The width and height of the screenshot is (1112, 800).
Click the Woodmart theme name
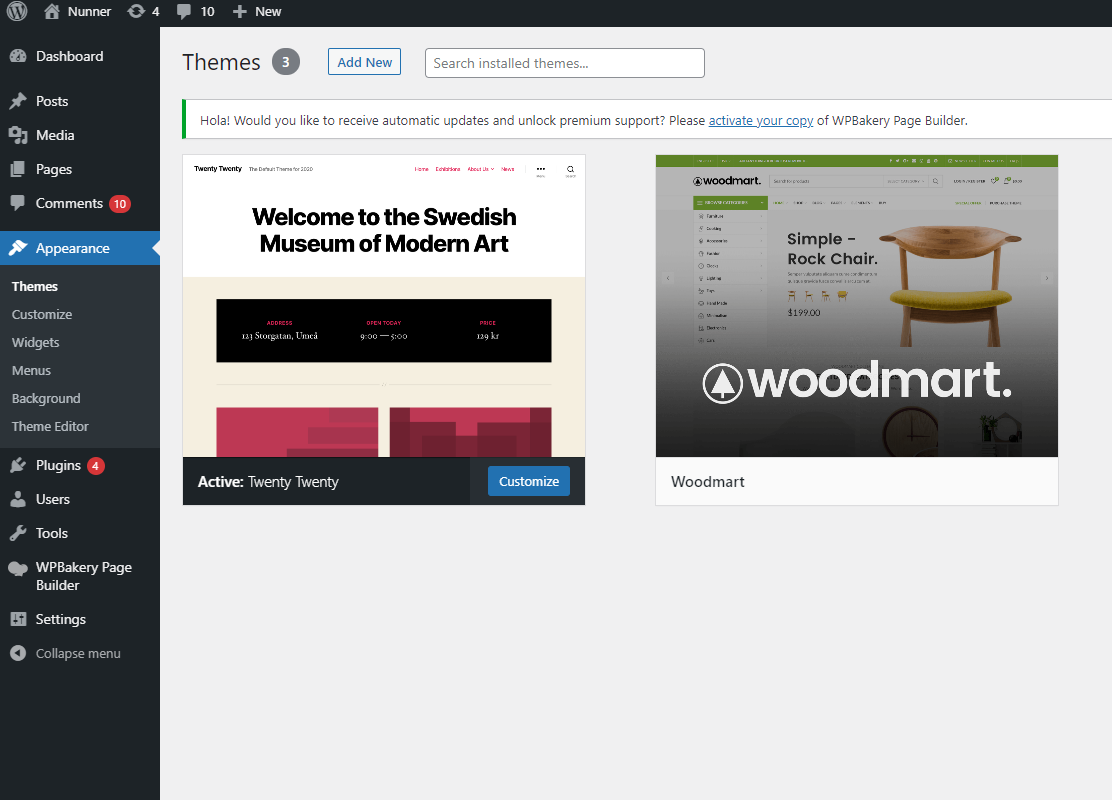(708, 482)
